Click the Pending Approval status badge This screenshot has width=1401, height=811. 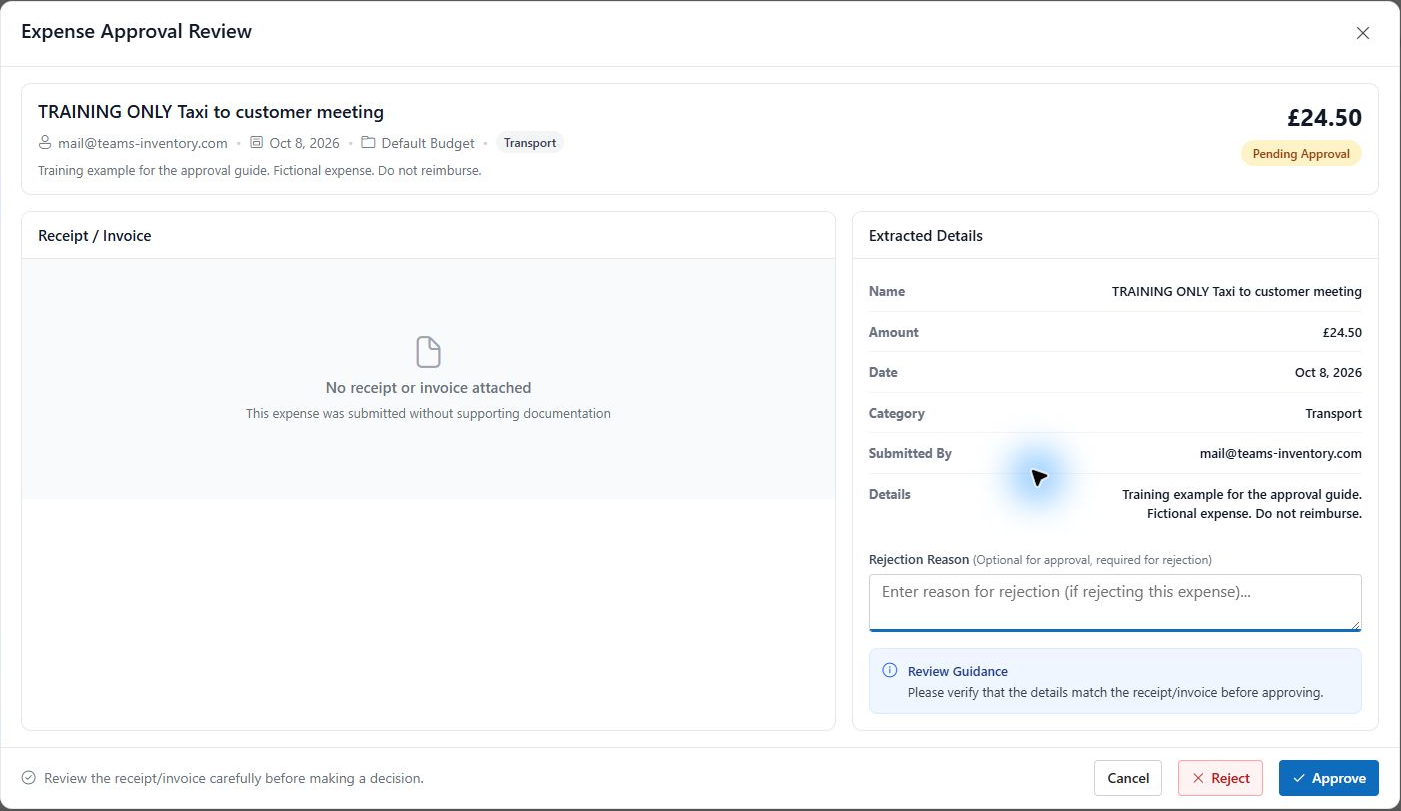pos(1301,154)
